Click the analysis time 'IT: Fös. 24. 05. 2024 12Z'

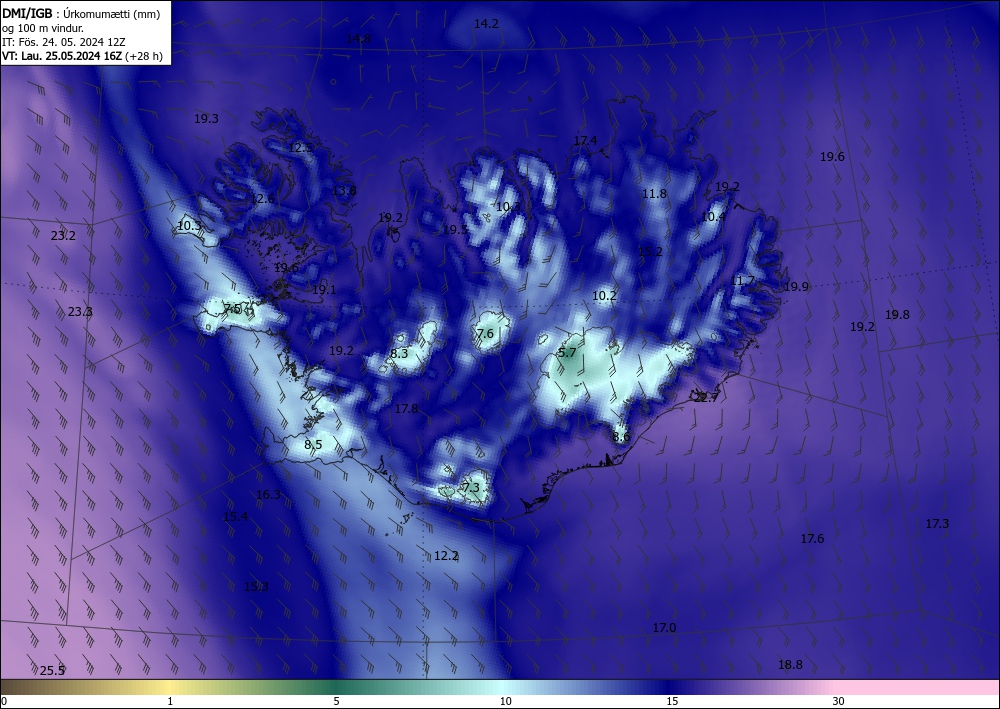point(64,42)
